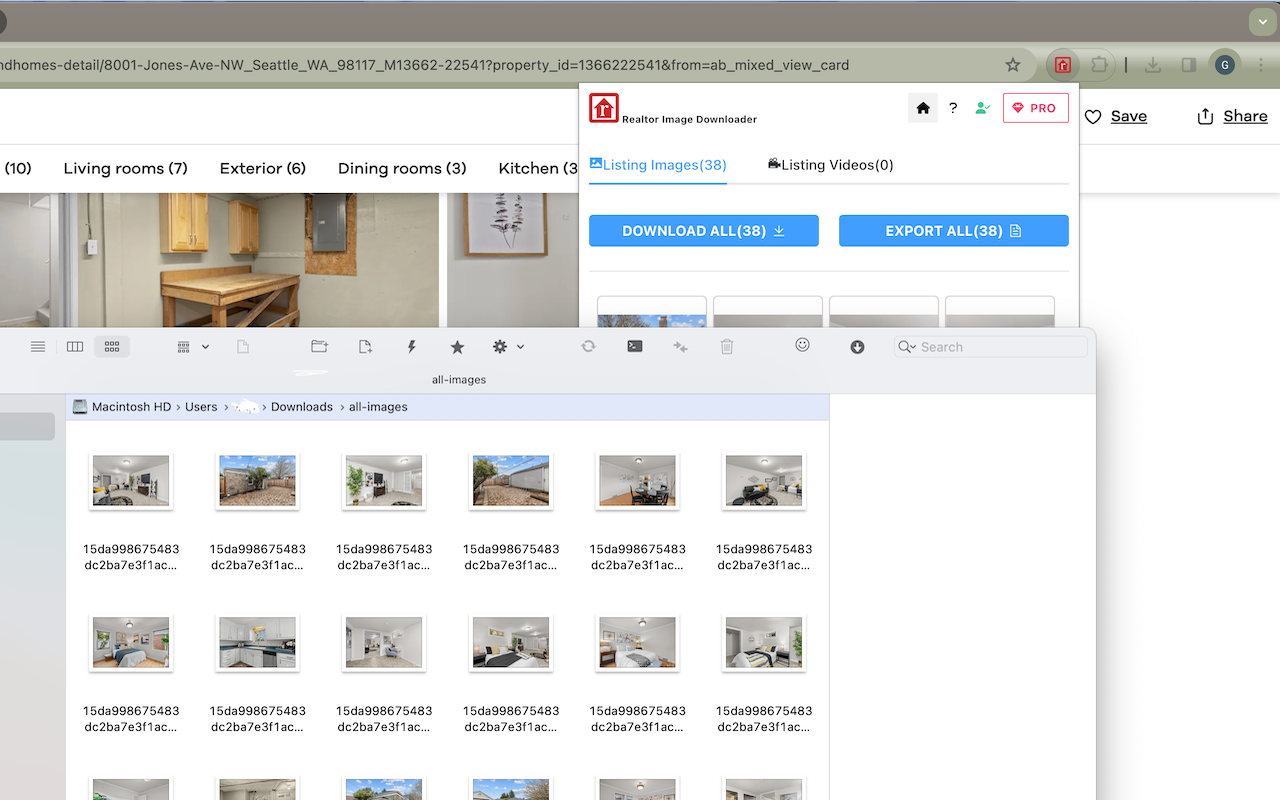Click the EXPORT ALL(38) button

coord(954,231)
